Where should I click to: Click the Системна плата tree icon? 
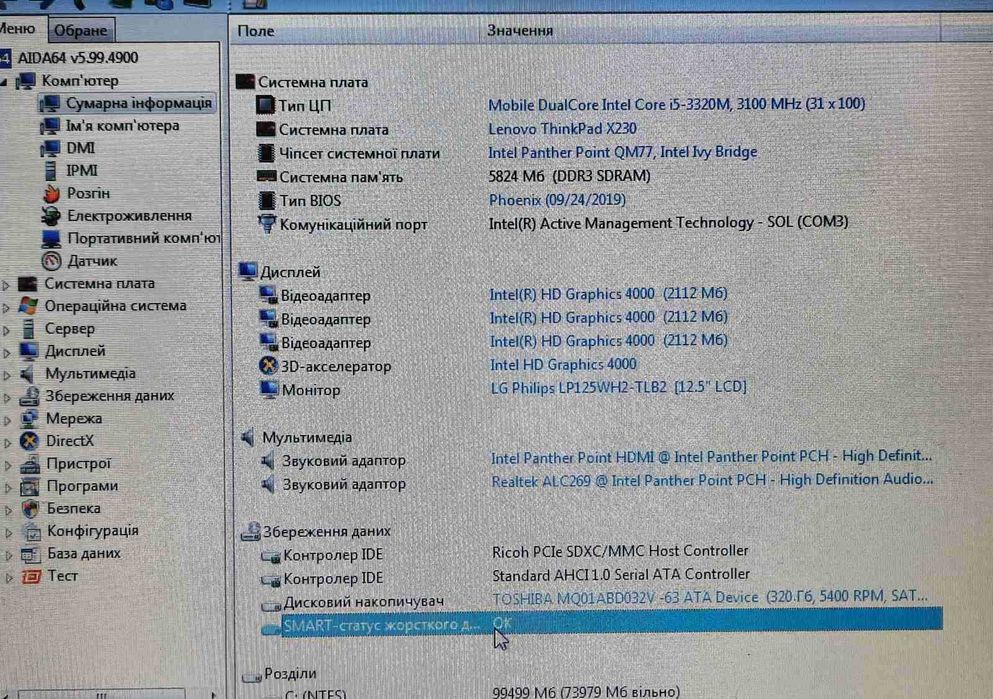click(x=28, y=284)
